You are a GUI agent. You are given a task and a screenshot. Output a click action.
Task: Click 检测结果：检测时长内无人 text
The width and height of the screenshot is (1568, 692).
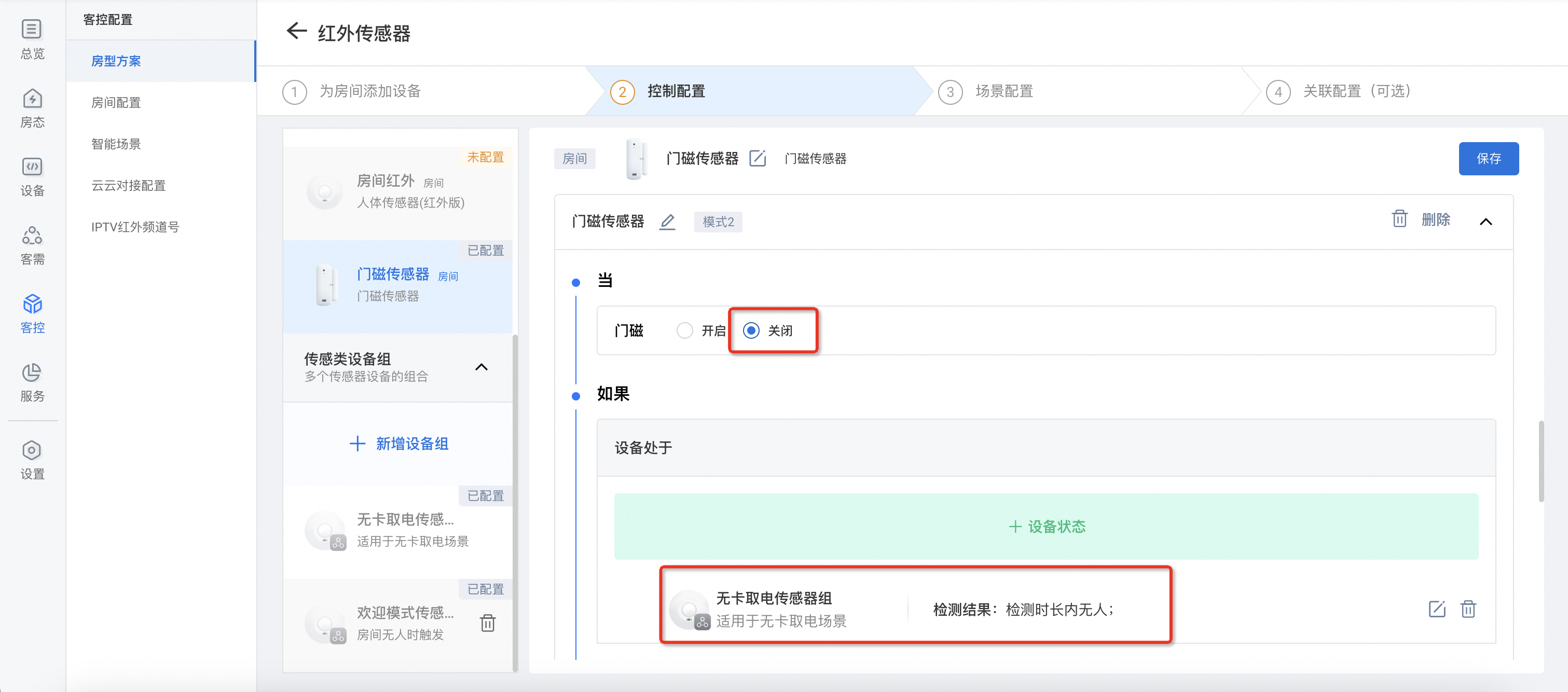(x=1023, y=609)
